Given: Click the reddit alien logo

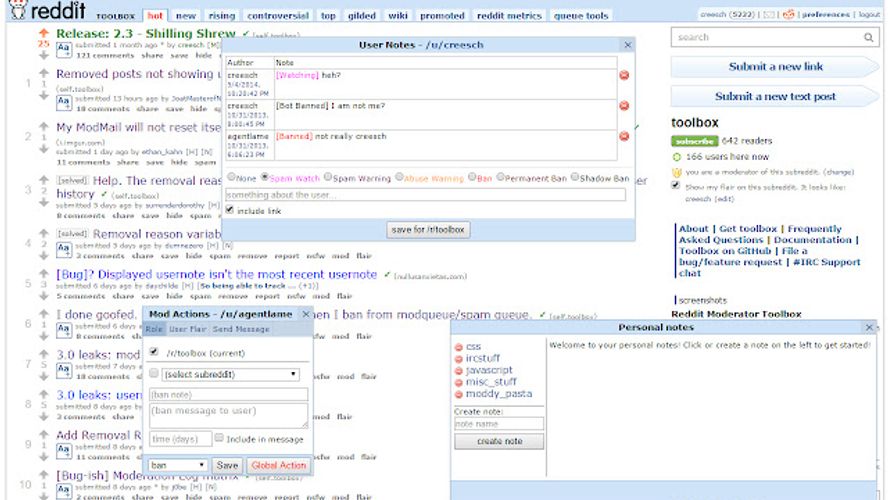Looking at the screenshot, I should [18, 9].
